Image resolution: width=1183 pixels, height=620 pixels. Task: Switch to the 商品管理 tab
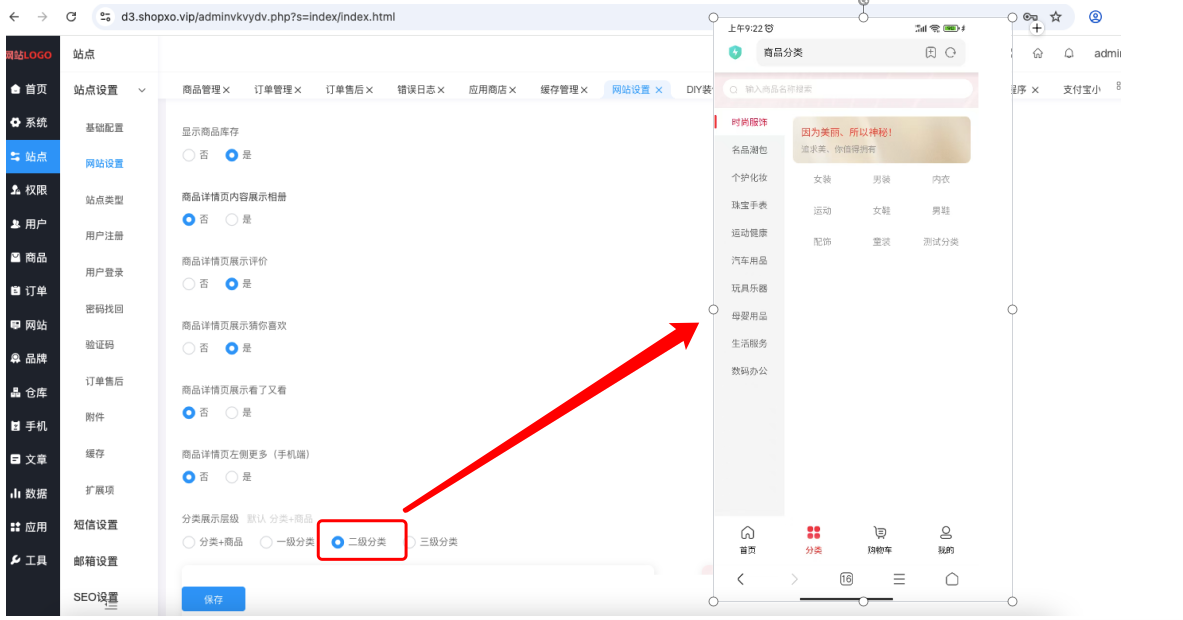coord(201,90)
